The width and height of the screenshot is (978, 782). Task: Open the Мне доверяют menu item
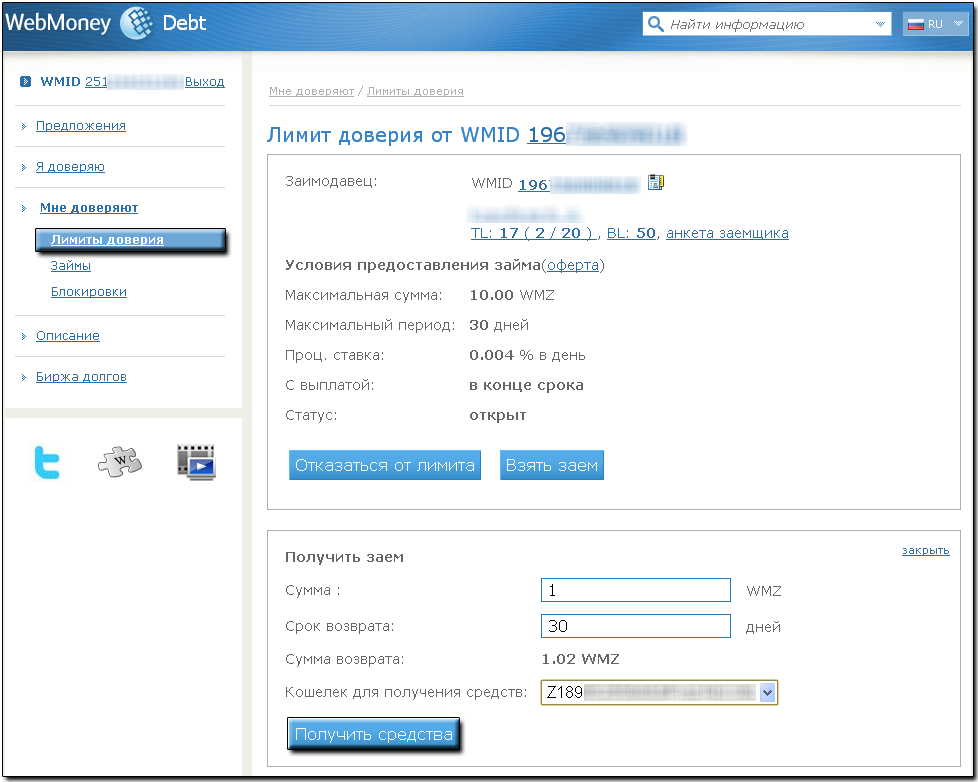[89, 208]
